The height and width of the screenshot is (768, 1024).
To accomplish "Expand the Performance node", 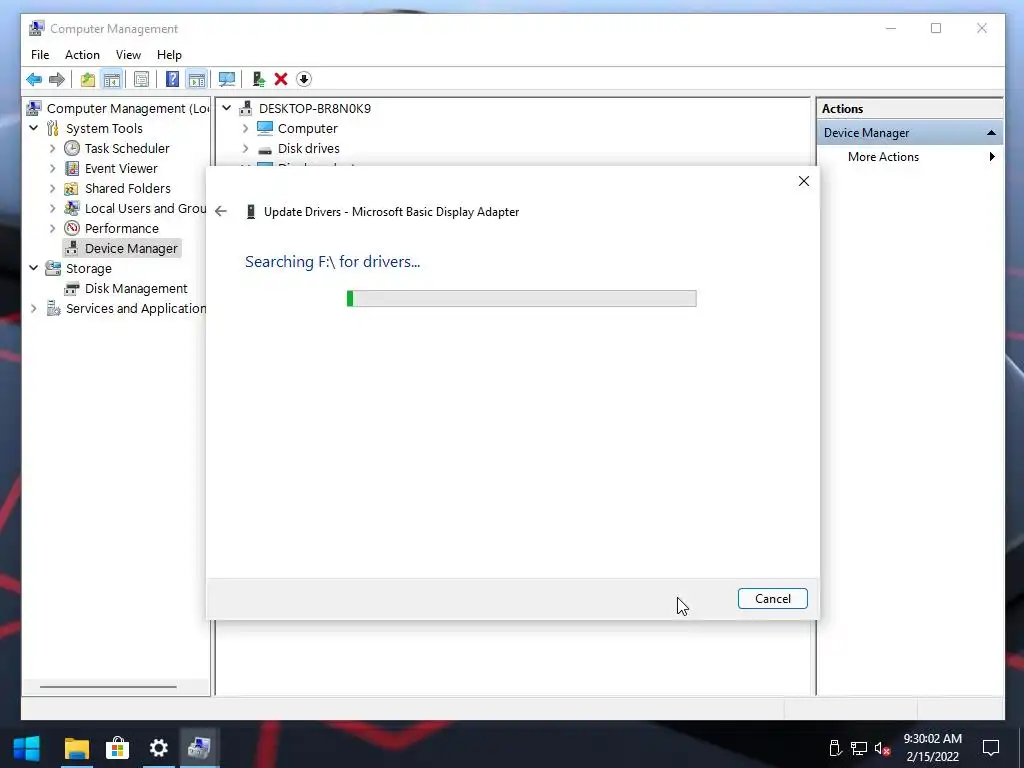I will point(53,229).
